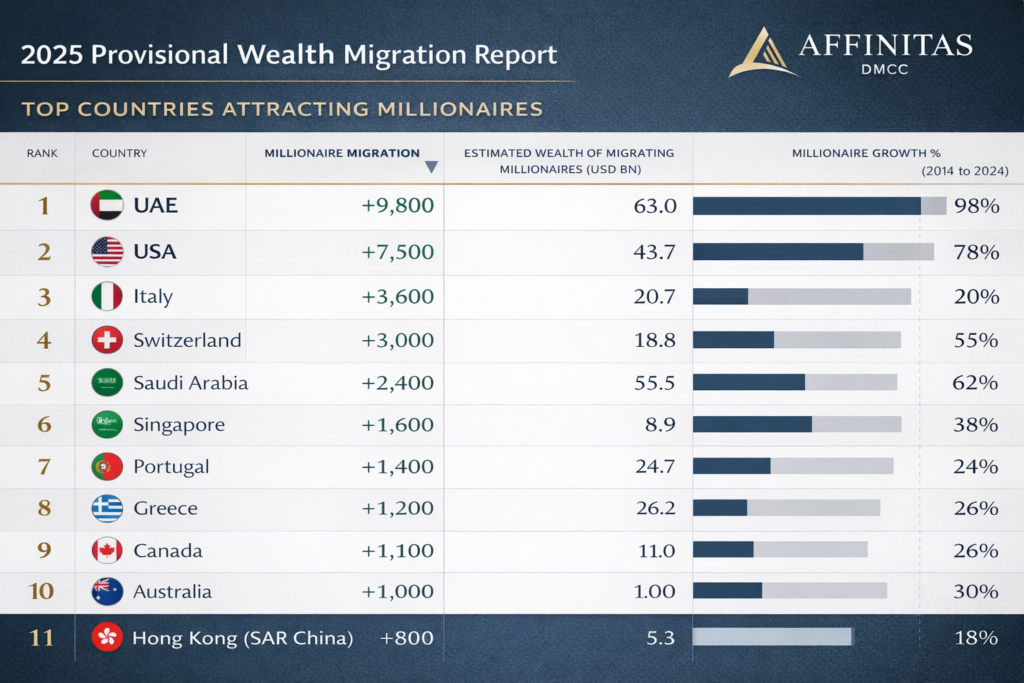Click the Millionaire Migration sort arrow
Image resolution: width=1024 pixels, height=683 pixels.
[431, 167]
